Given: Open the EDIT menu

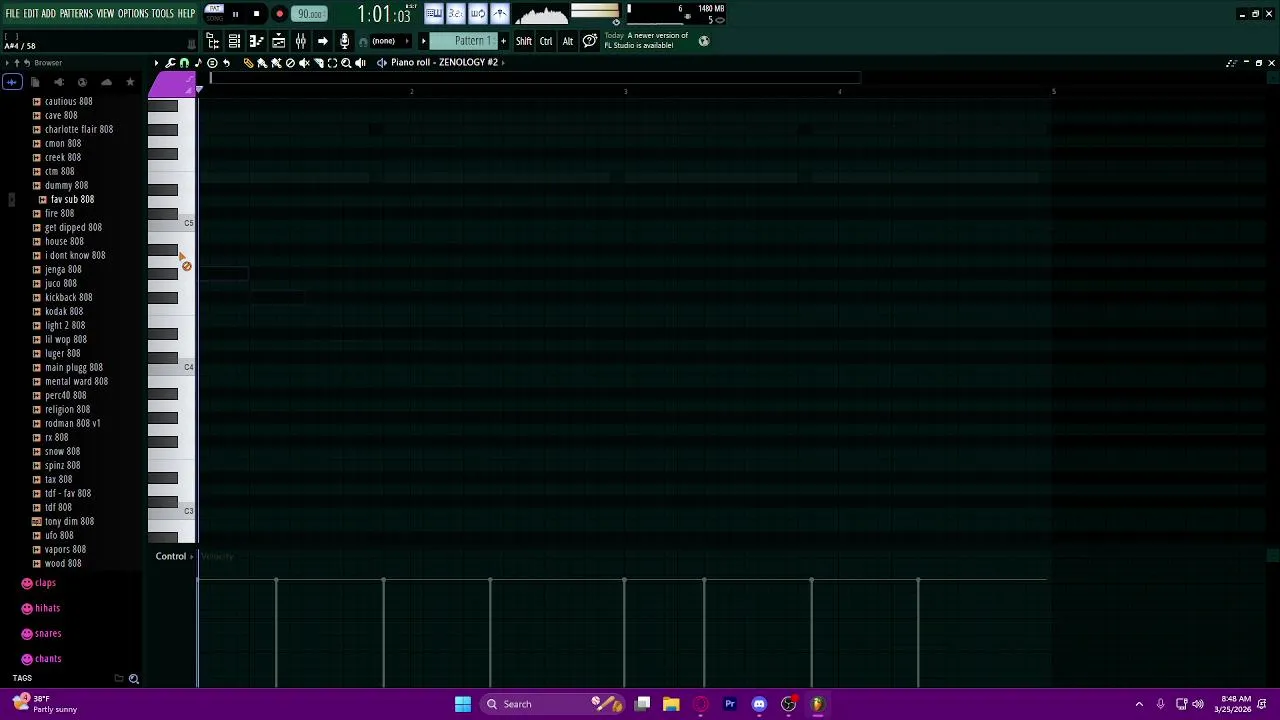Looking at the screenshot, I should click(31, 13).
